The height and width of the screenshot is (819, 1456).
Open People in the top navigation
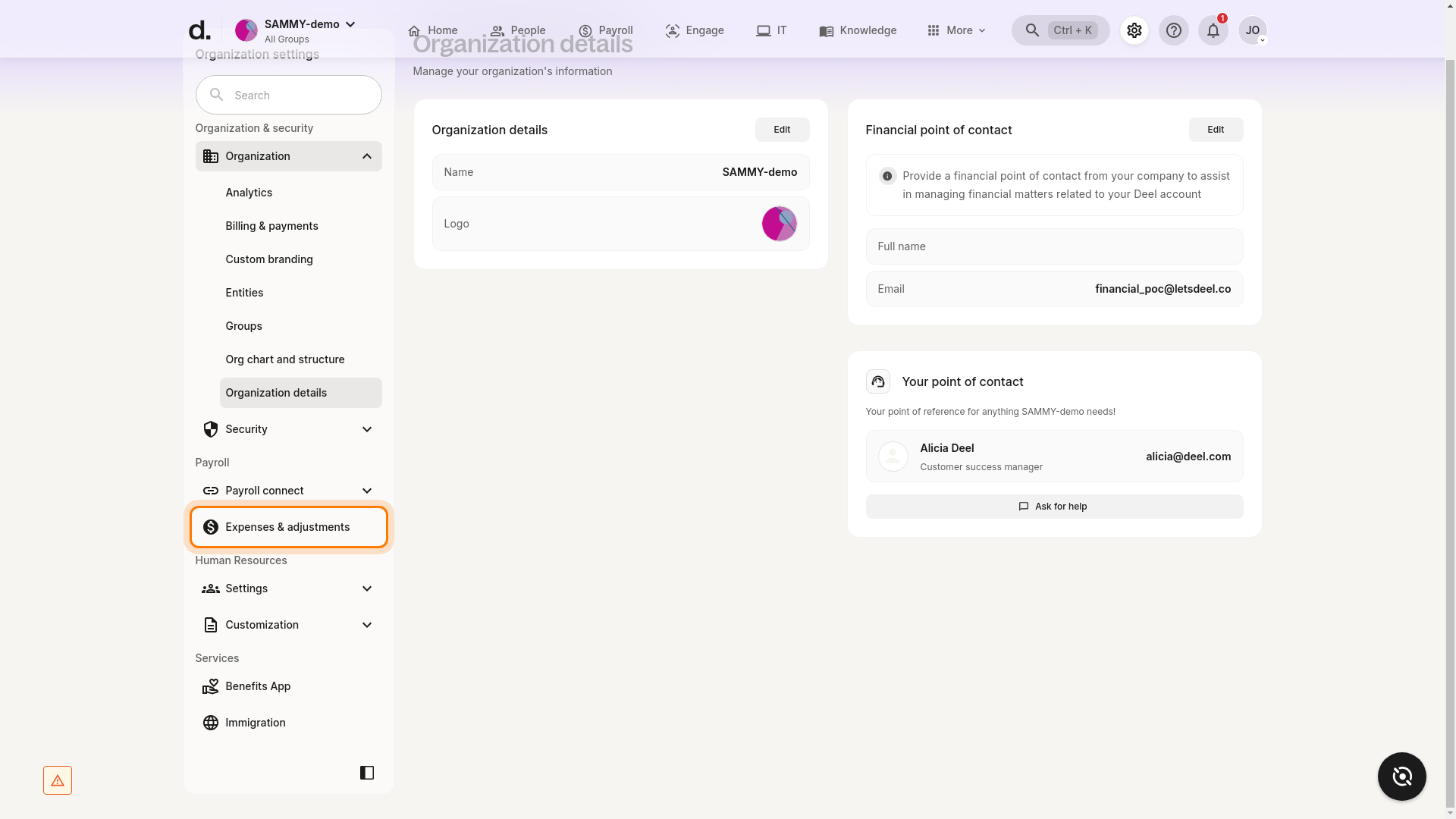pyautogui.click(x=518, y=30)
